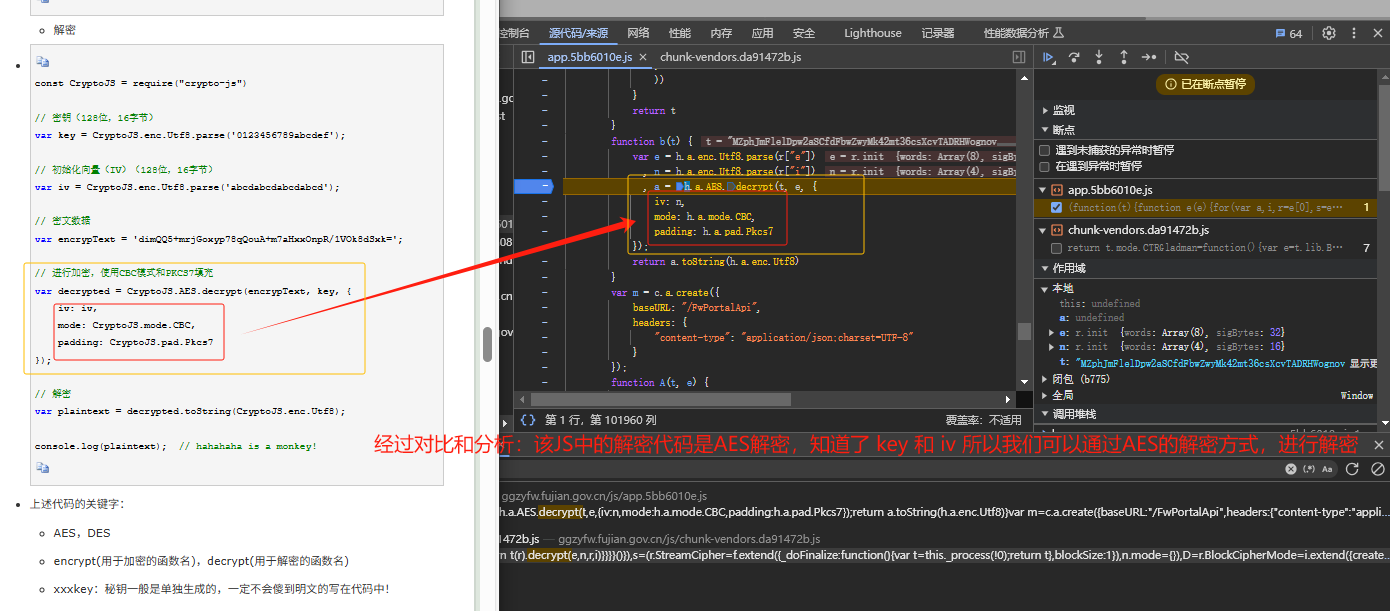Step out of current function

pos(1124,57)
